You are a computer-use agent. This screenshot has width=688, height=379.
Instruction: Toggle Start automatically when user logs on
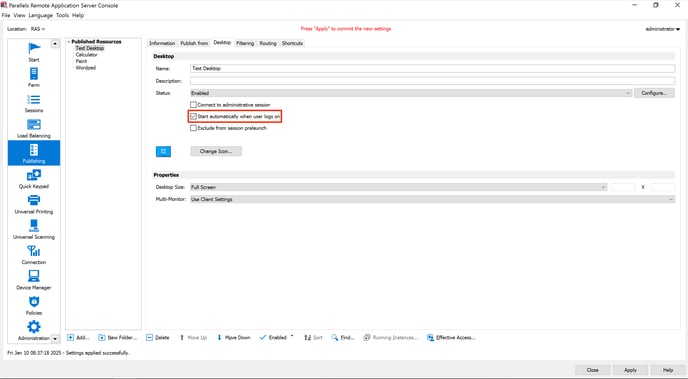[193, 117]
